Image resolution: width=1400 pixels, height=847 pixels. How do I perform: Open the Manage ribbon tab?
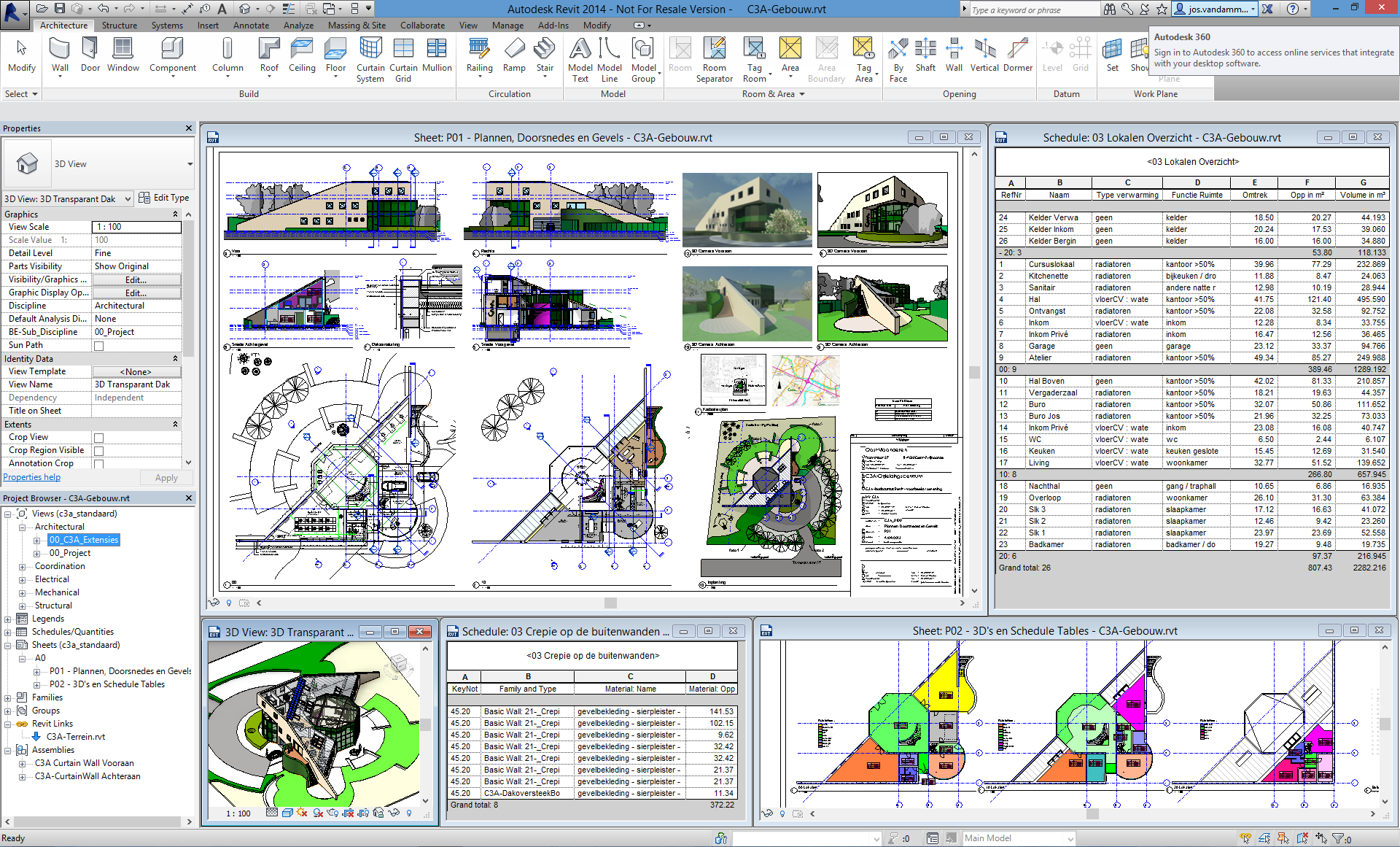point(507,25)
